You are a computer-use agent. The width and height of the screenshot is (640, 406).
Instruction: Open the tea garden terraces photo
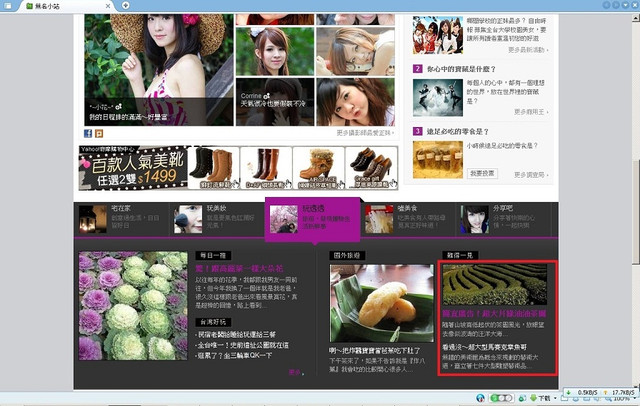(x=494, y=284)
